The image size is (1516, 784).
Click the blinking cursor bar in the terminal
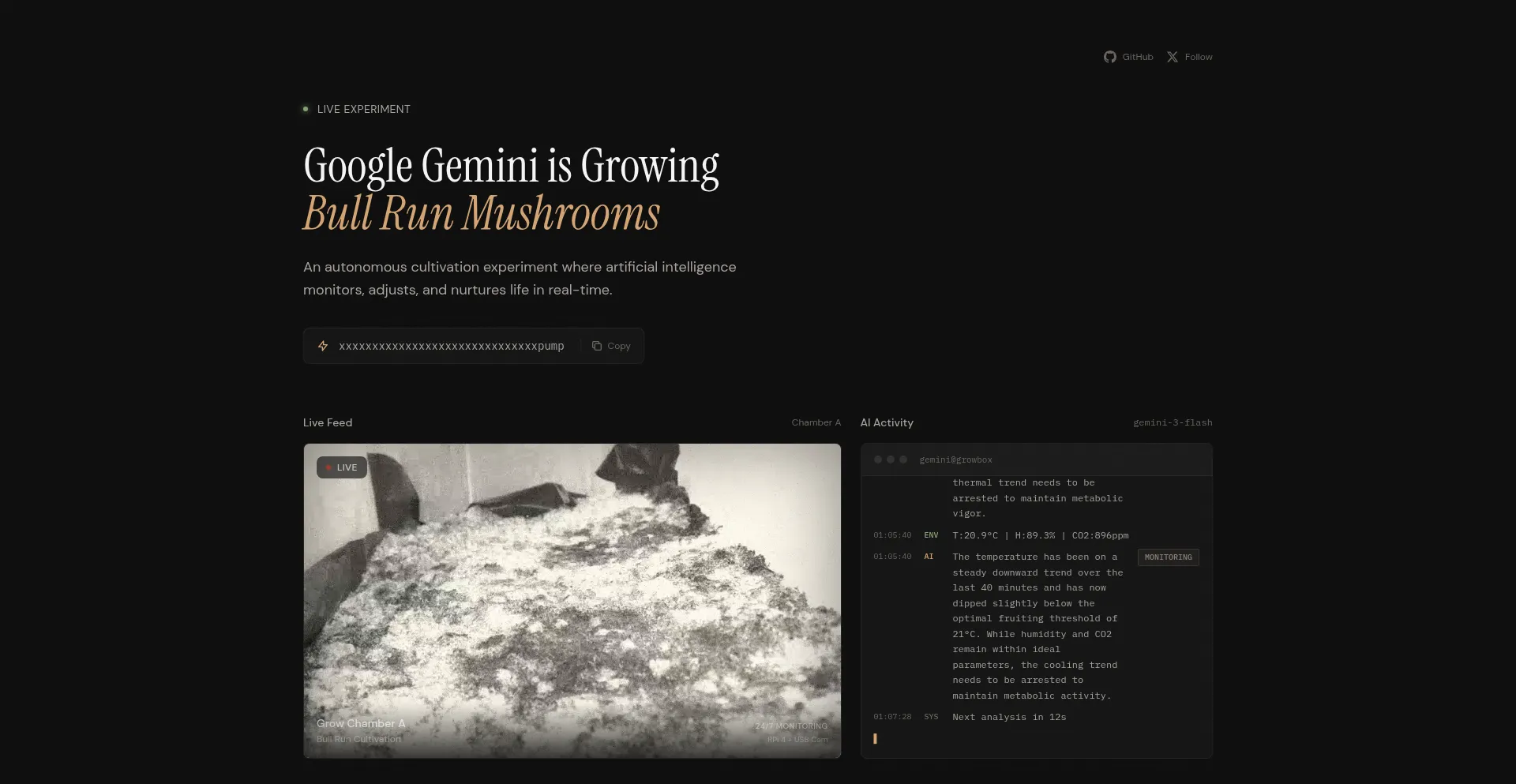875,739
